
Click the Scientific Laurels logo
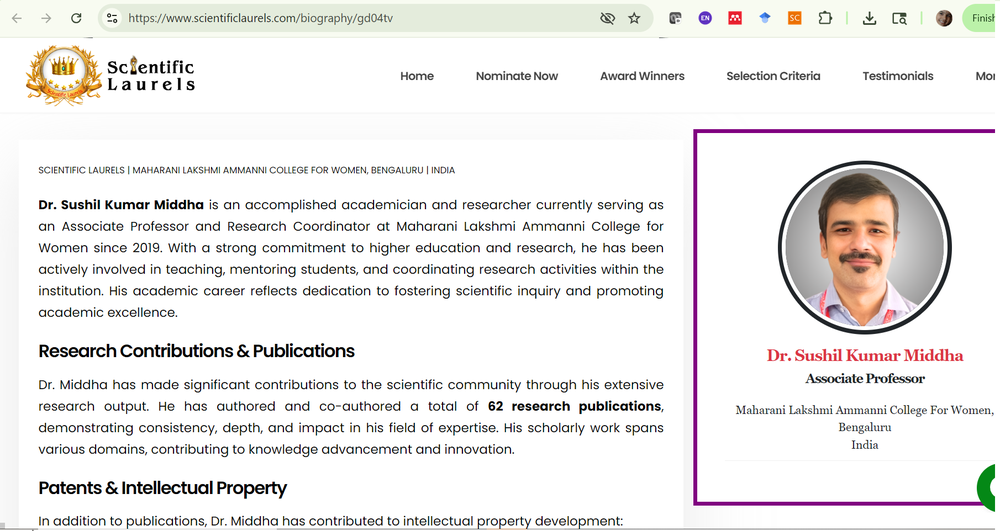(110, 75)
